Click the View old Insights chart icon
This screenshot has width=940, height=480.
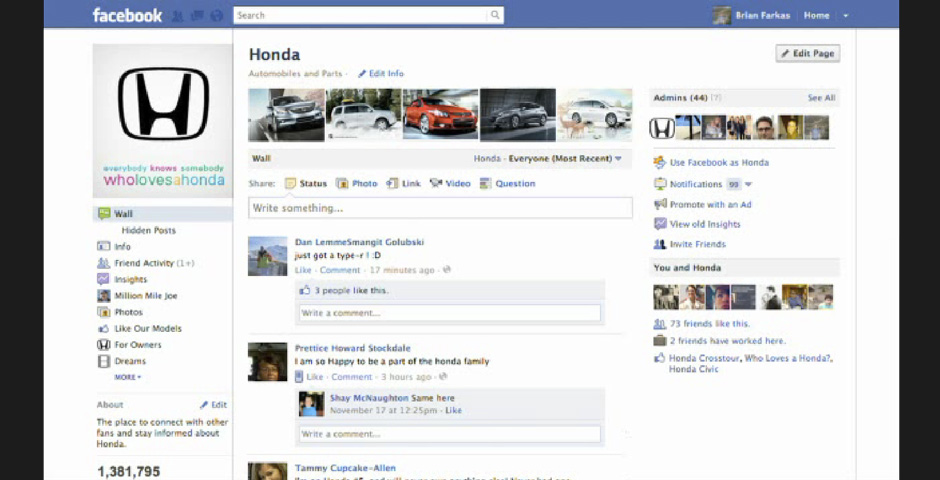click(x=660, y=224)
